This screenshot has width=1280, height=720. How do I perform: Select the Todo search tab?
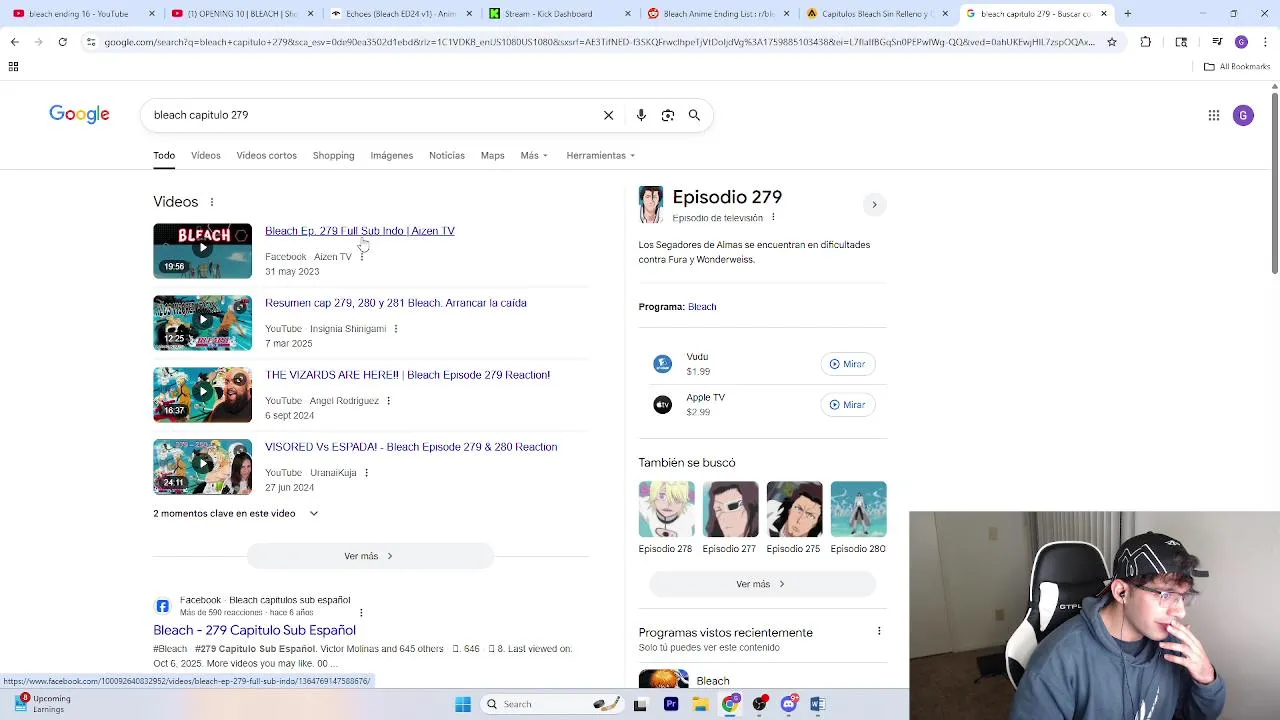coord(164,155)
